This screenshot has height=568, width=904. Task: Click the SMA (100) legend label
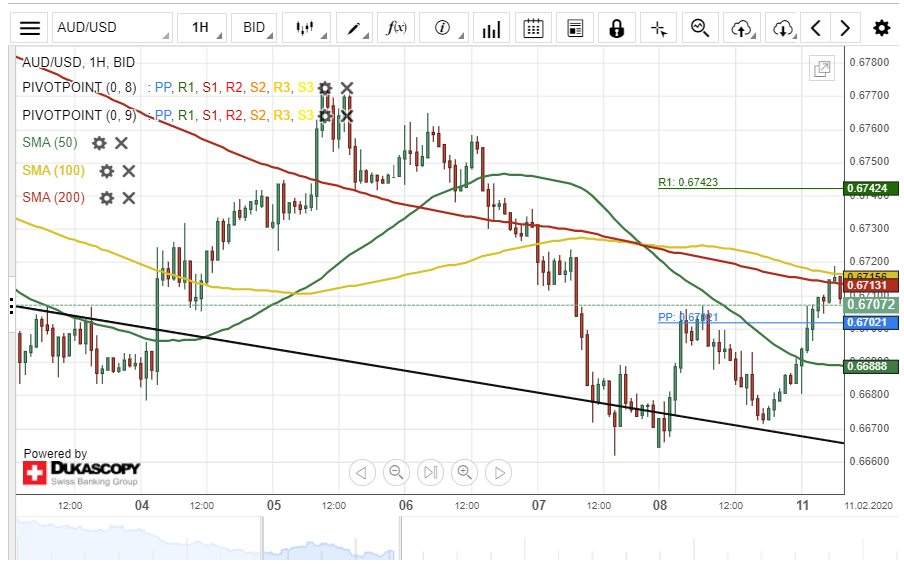(54, 170)
